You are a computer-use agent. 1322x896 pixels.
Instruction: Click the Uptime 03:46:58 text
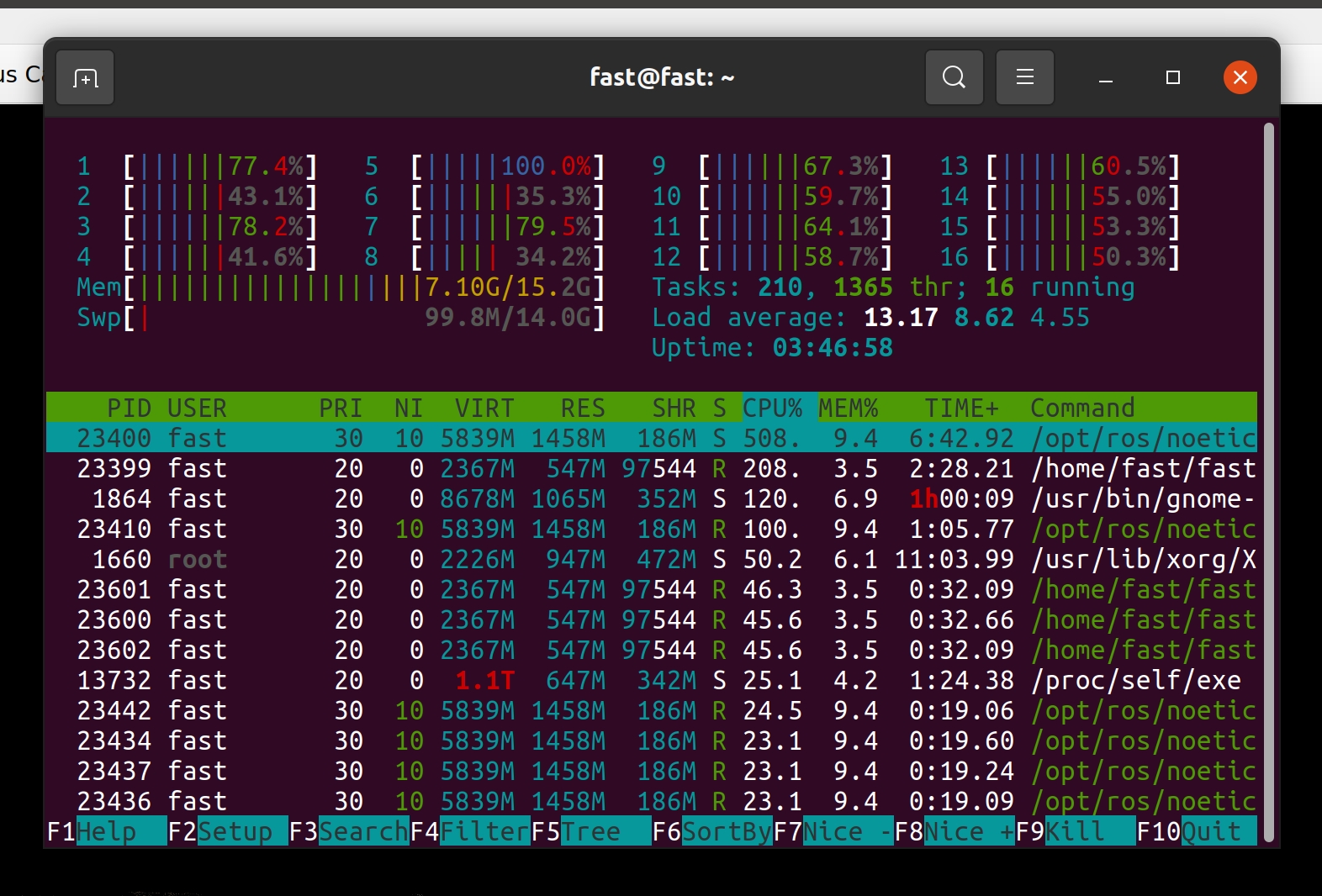pos(772,347)
